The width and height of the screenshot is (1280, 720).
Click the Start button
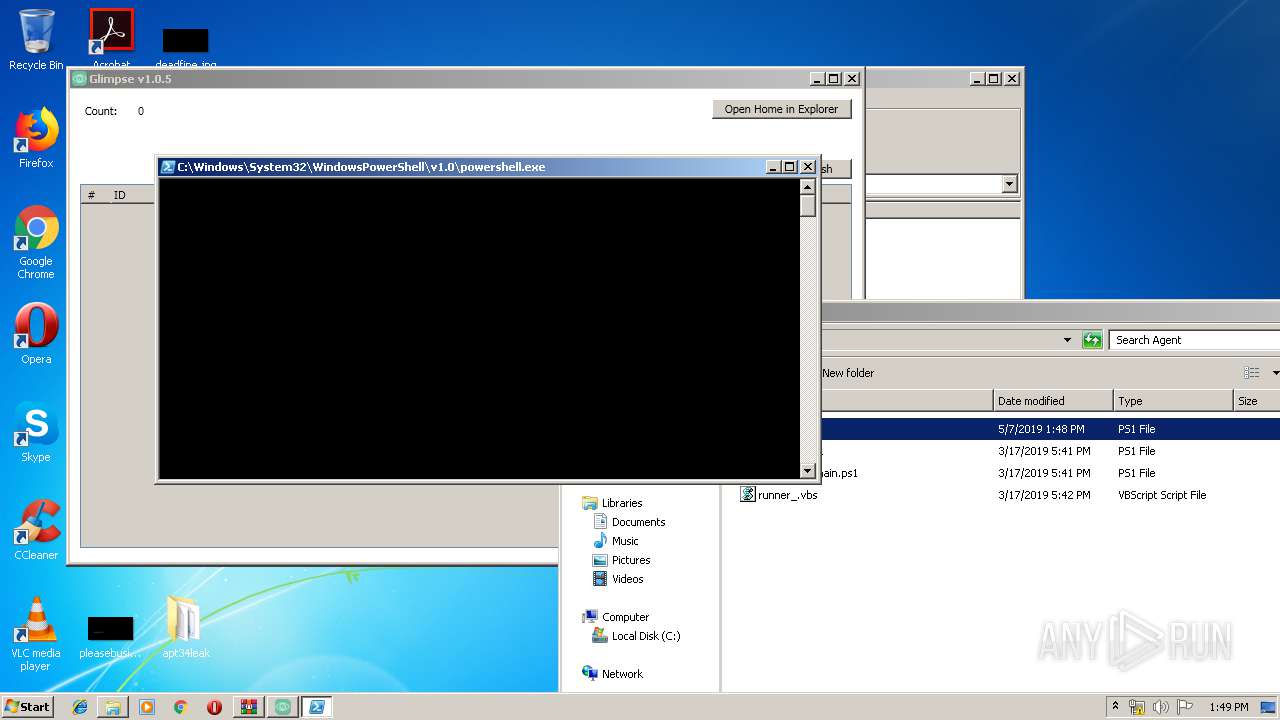click(x=27, y=706)
